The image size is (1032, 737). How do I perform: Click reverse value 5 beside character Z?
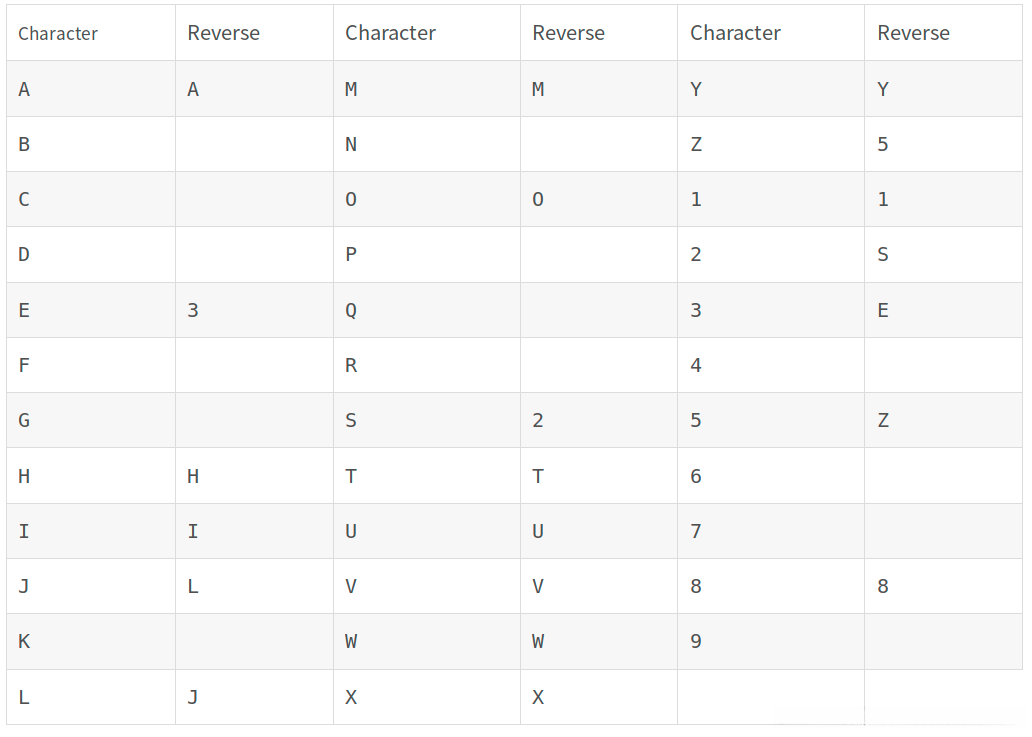coord(883,144)
